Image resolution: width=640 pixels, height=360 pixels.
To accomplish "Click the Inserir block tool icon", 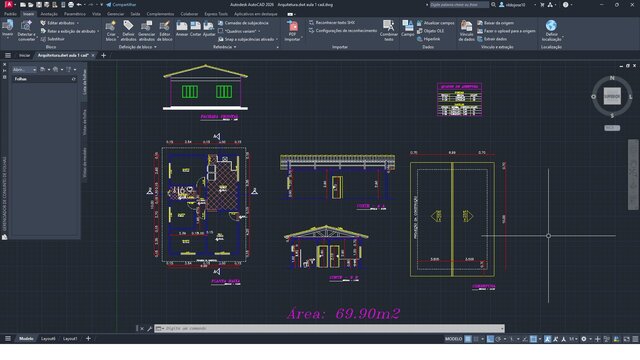I will click(x=7, y=26).
